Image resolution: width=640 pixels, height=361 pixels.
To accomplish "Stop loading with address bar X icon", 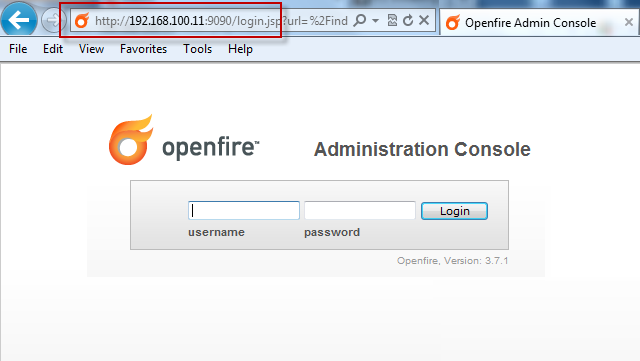I will pos(424,20).
